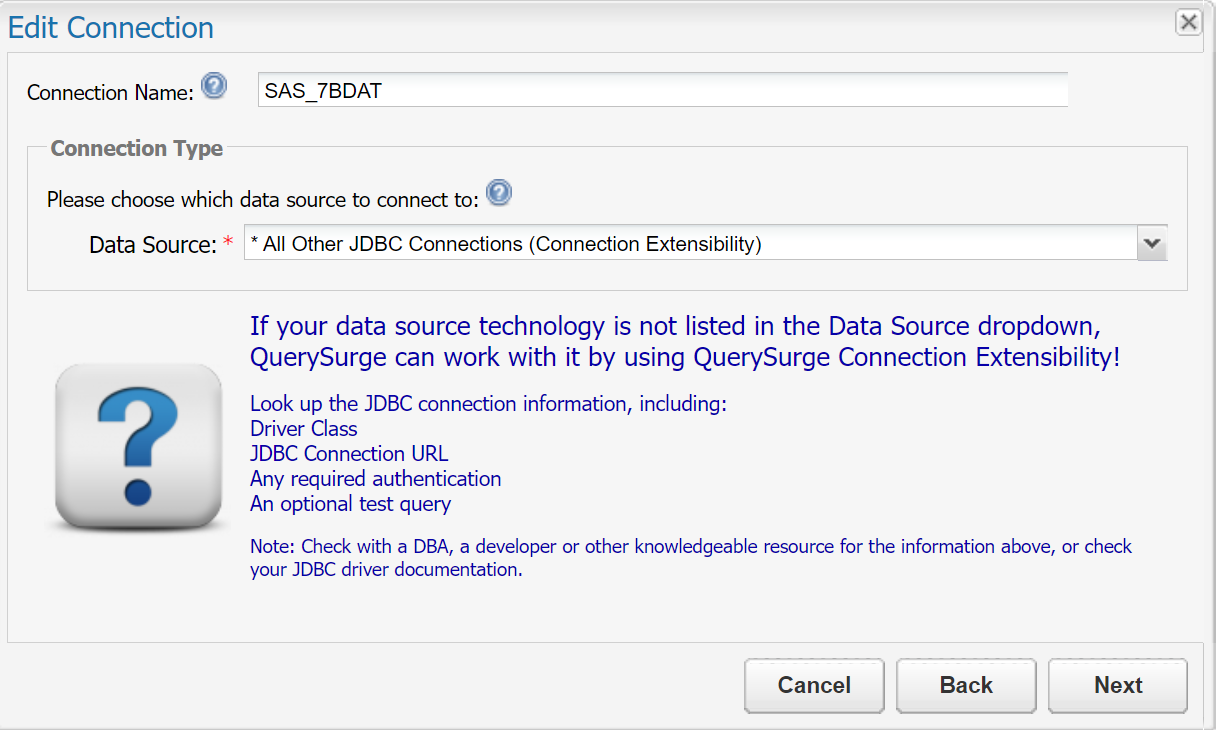Click into the SAS_7BDAT connection name field

tap(662, 90)
